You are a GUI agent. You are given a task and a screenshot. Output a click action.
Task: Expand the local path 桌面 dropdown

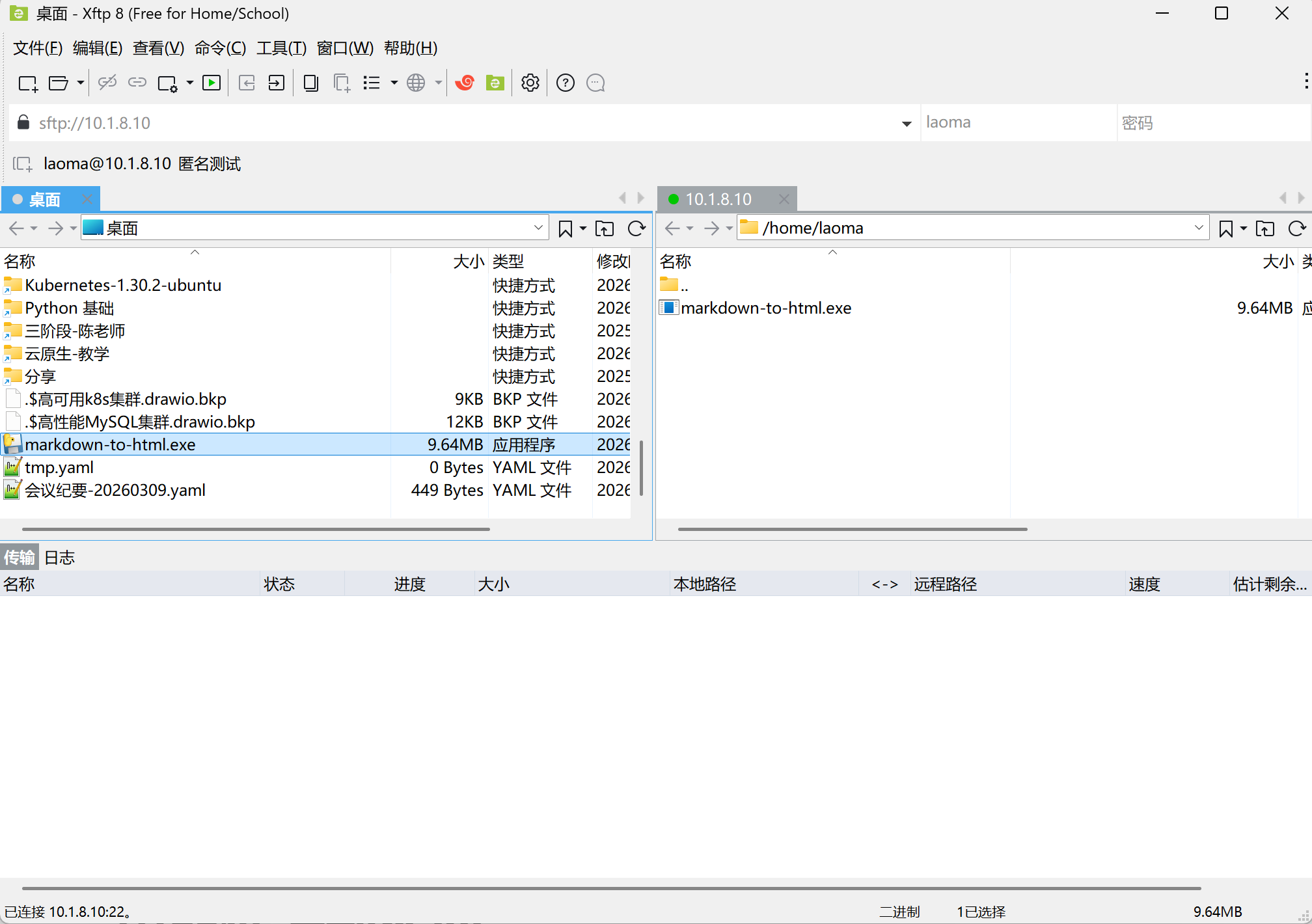[x=538, y=228]
